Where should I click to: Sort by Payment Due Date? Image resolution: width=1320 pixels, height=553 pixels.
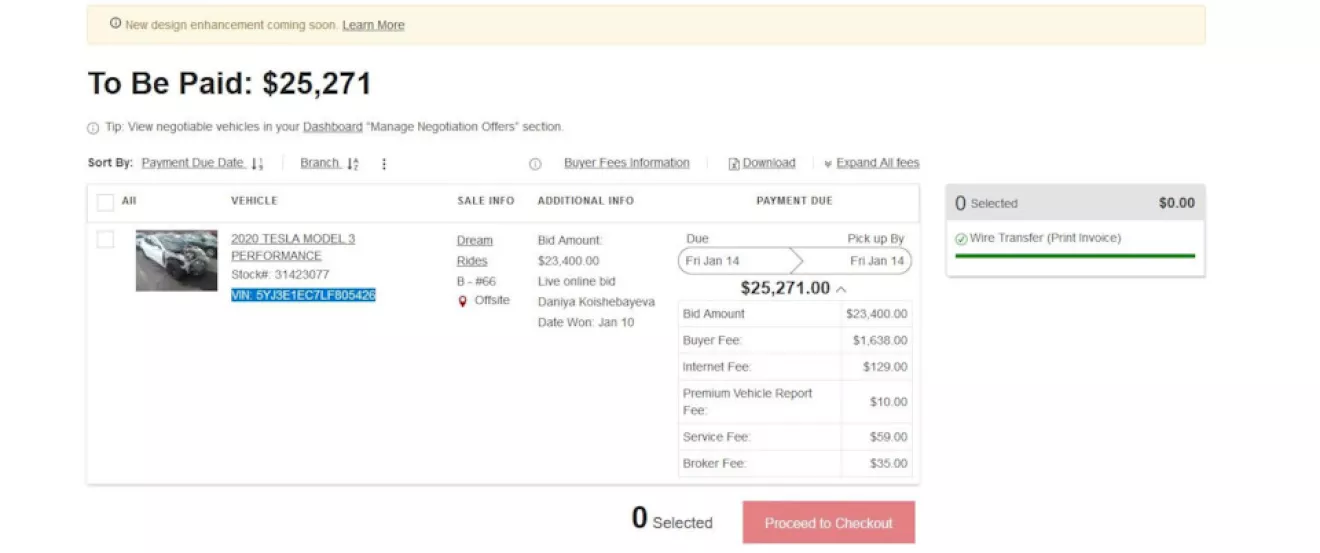(192, 163)
